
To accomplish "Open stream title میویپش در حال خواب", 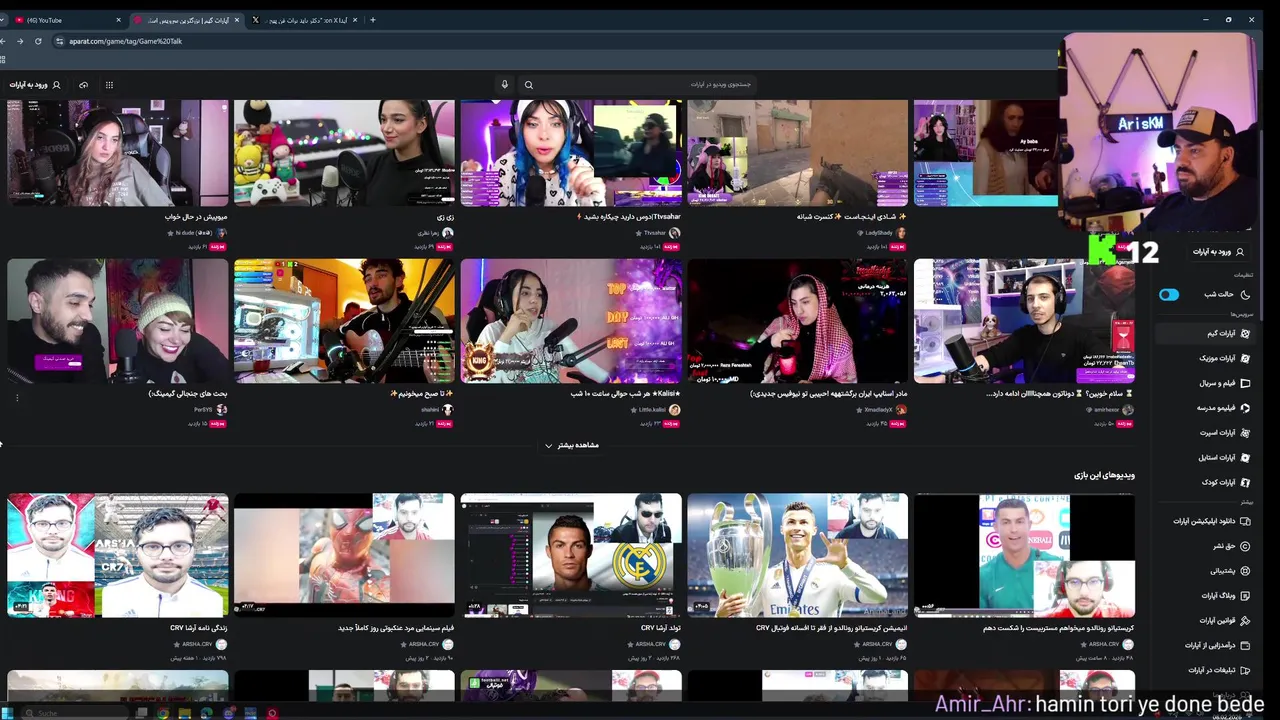I will [x=196, y=216].
